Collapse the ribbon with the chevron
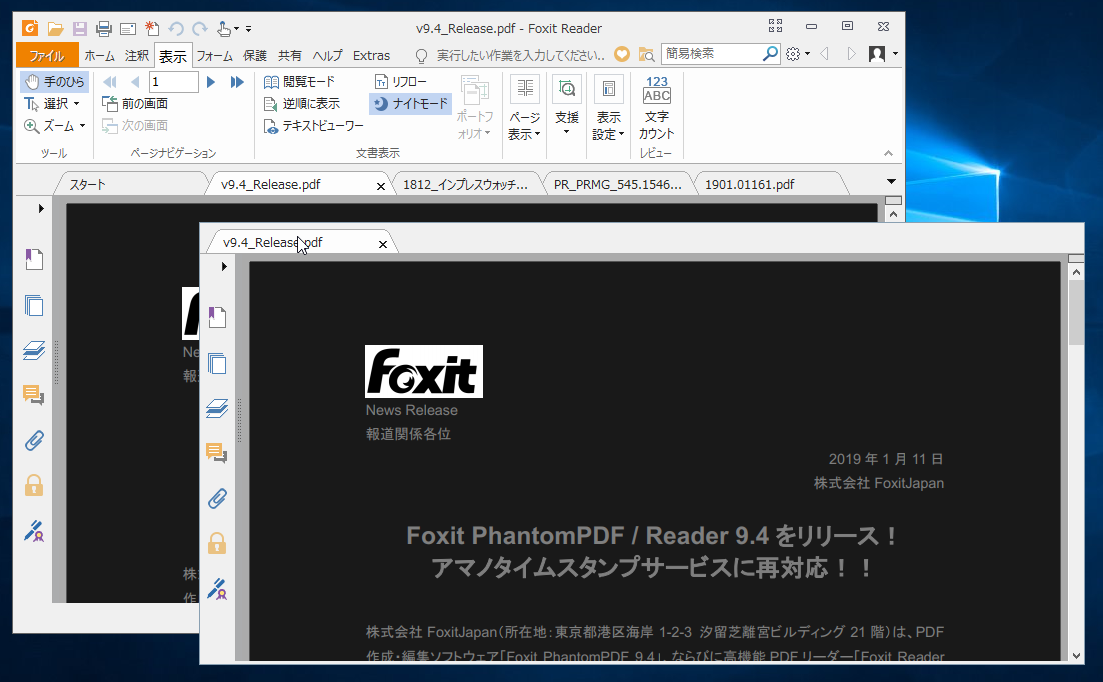1103x682 pixels. pyautogui.click(x=888, y=153)
